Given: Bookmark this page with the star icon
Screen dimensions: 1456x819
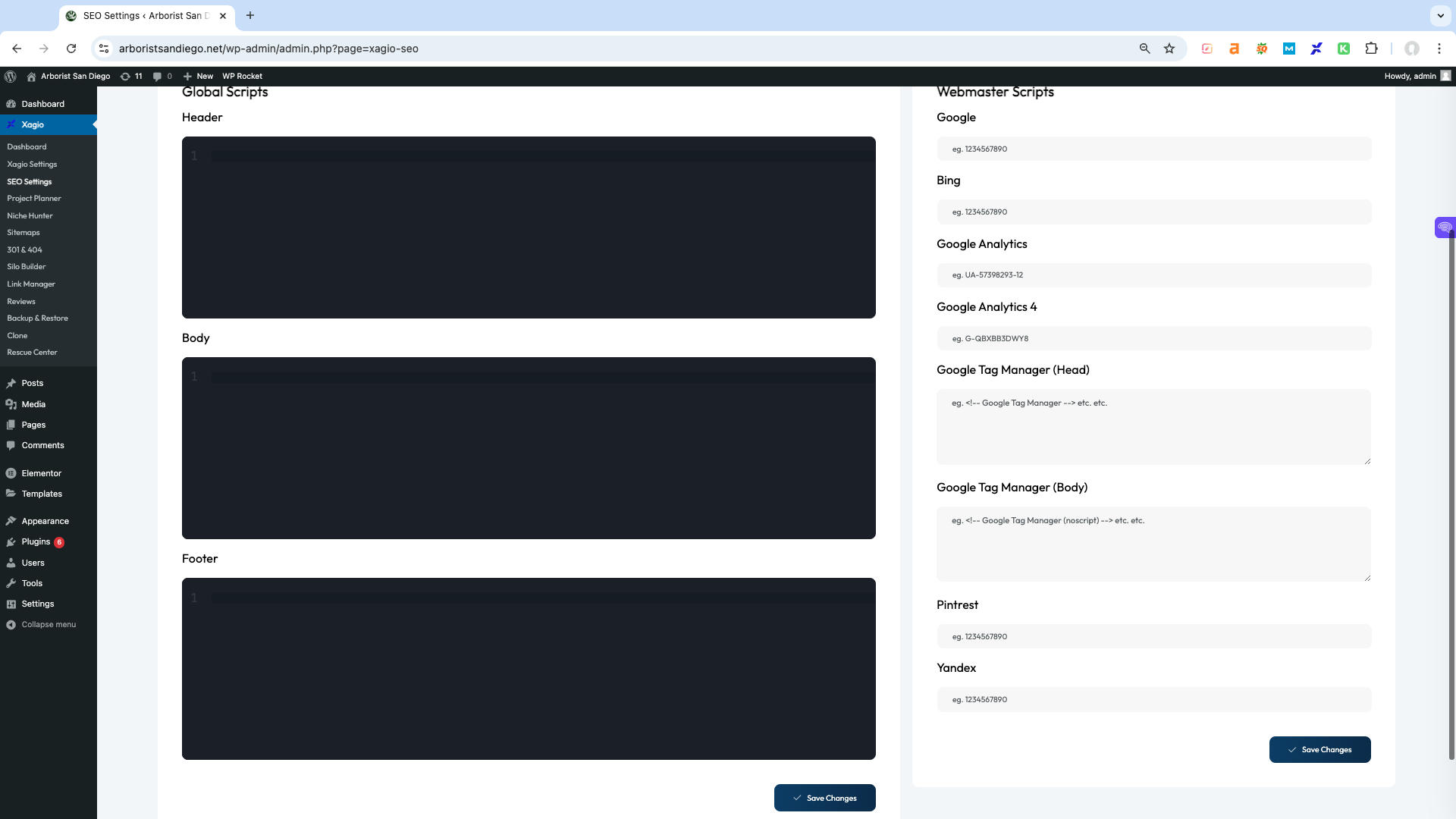Looking at the screenshot, I should [x=1169, y=49].
